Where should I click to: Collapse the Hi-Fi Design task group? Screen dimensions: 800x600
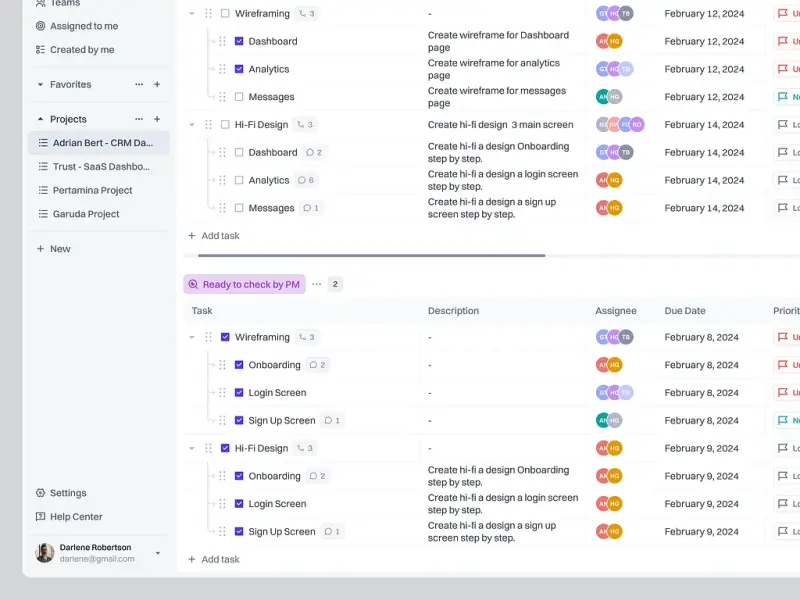(190, 124)
